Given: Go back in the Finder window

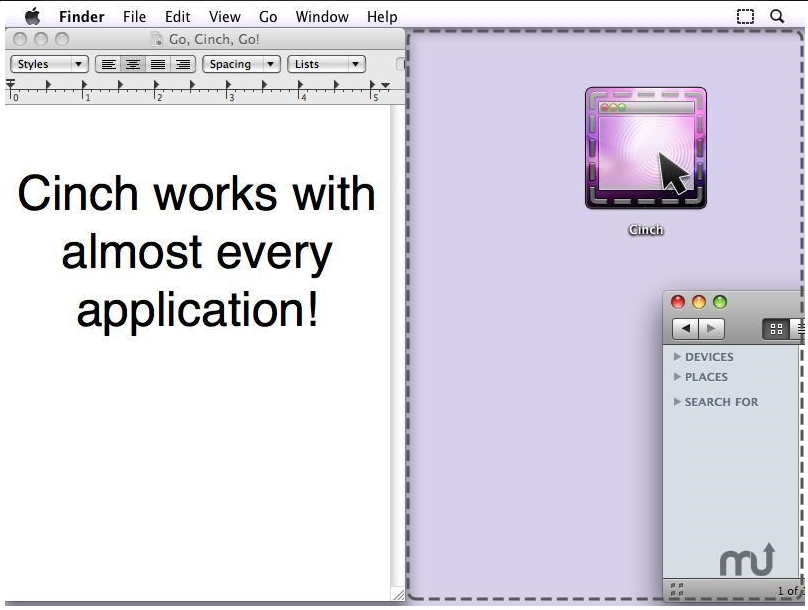Looking at the screenshot, I should (x=685, y=329).
